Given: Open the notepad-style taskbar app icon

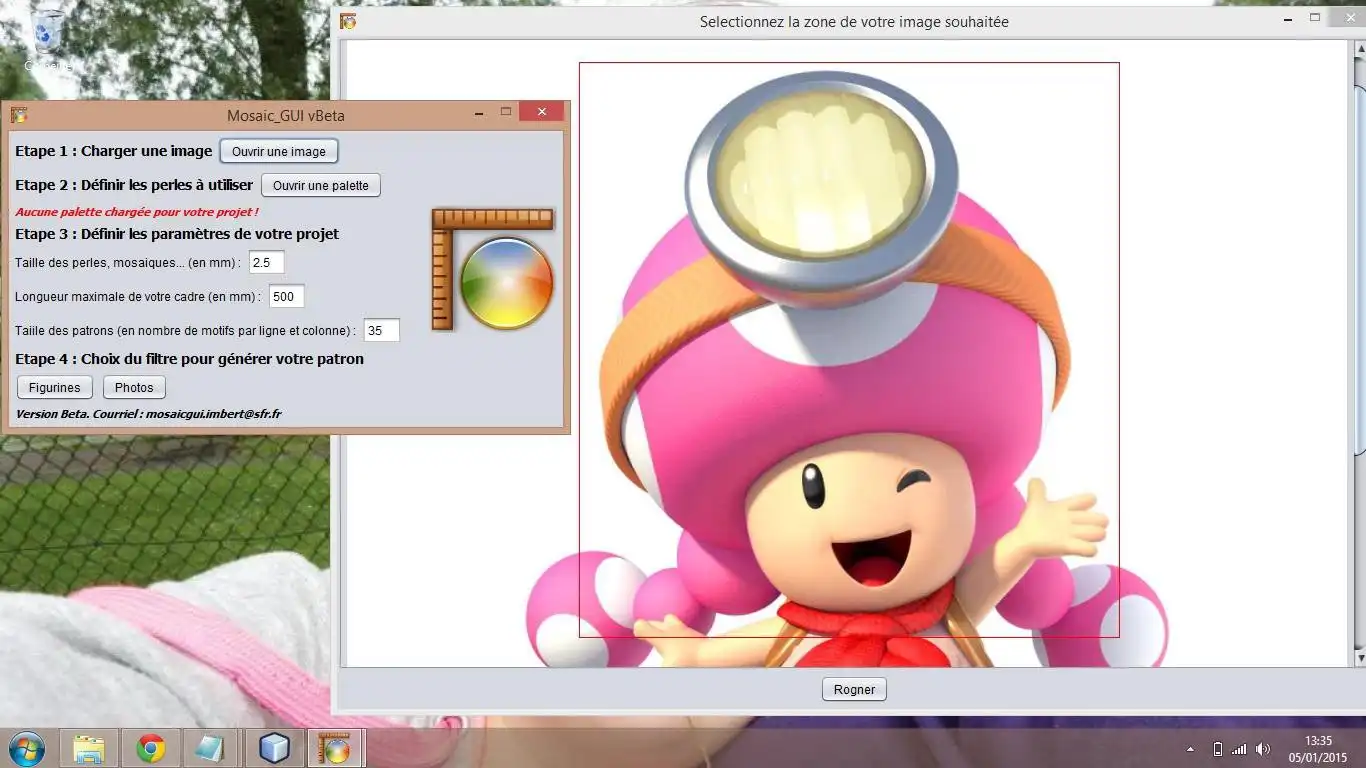Looking at the screenshot, I should [210, 748].
